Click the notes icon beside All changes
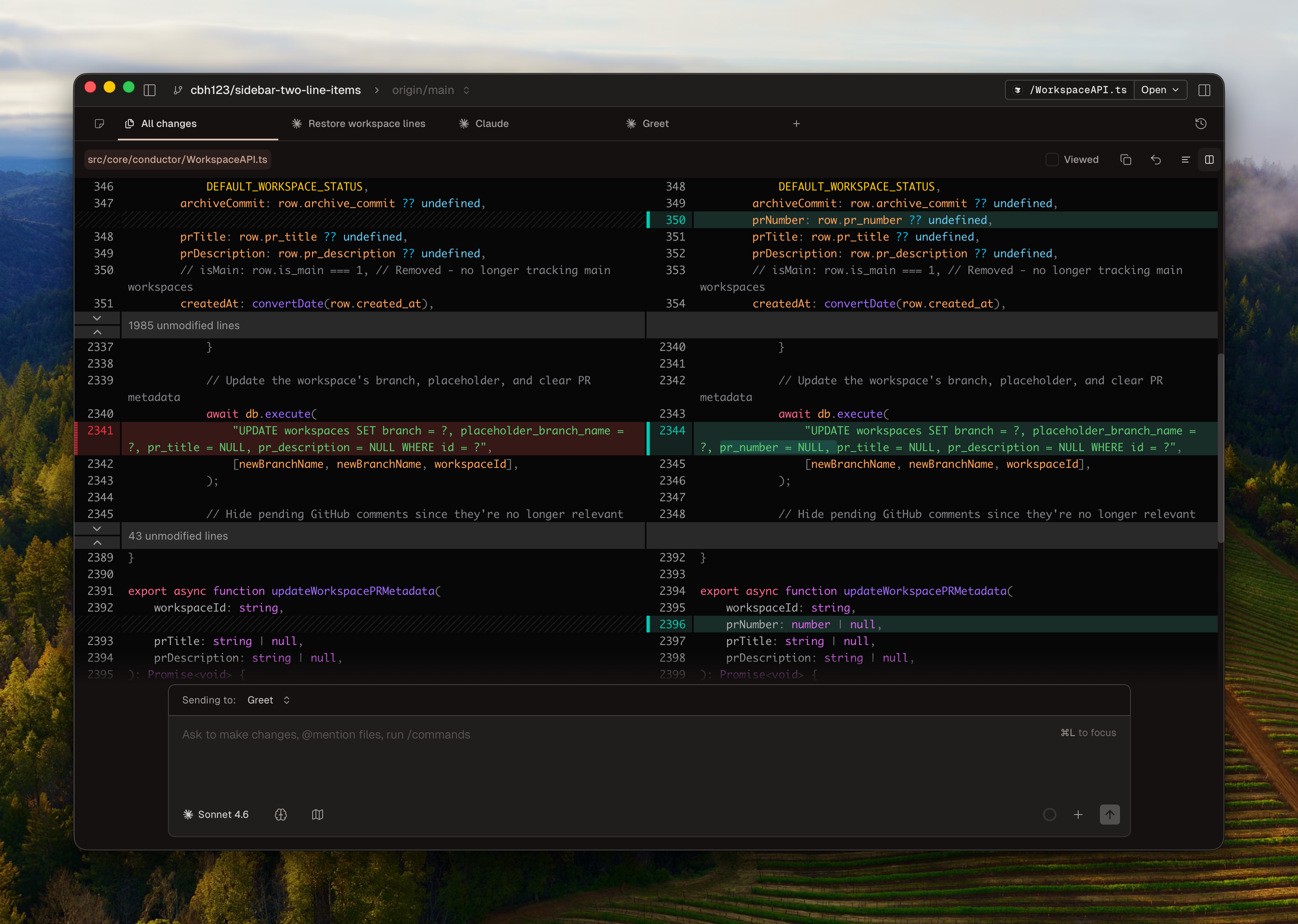1298x924 pixels. click(99, 124)
